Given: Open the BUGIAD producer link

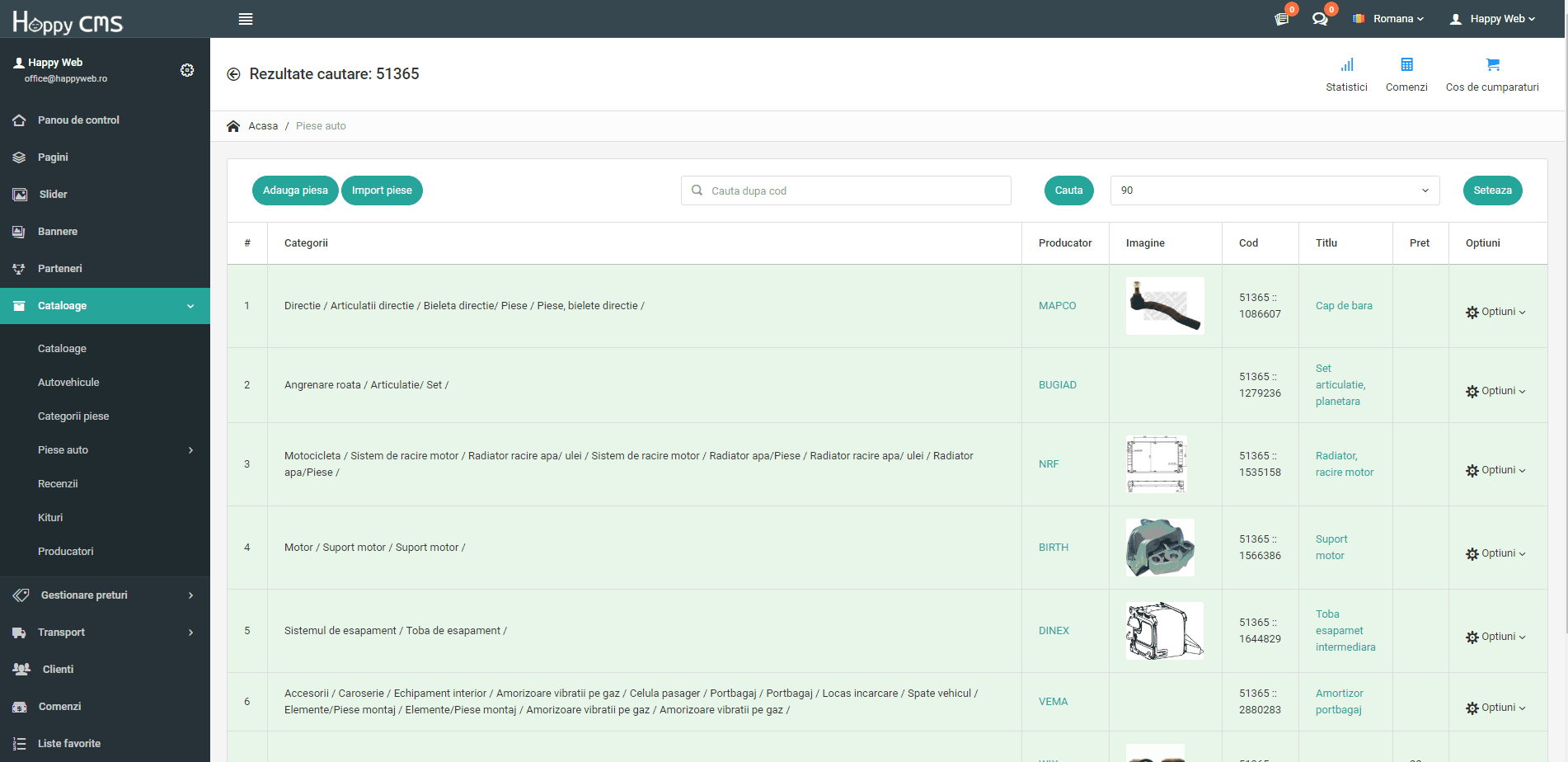Looking at the screenshot, I should point(1058,385).
